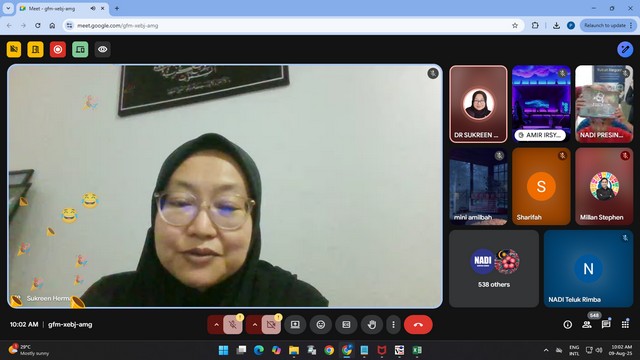The height and width of the screenshot is (360, 640).
Task: Expand audio settings arrow beside microphone
Action: (216, 325)
